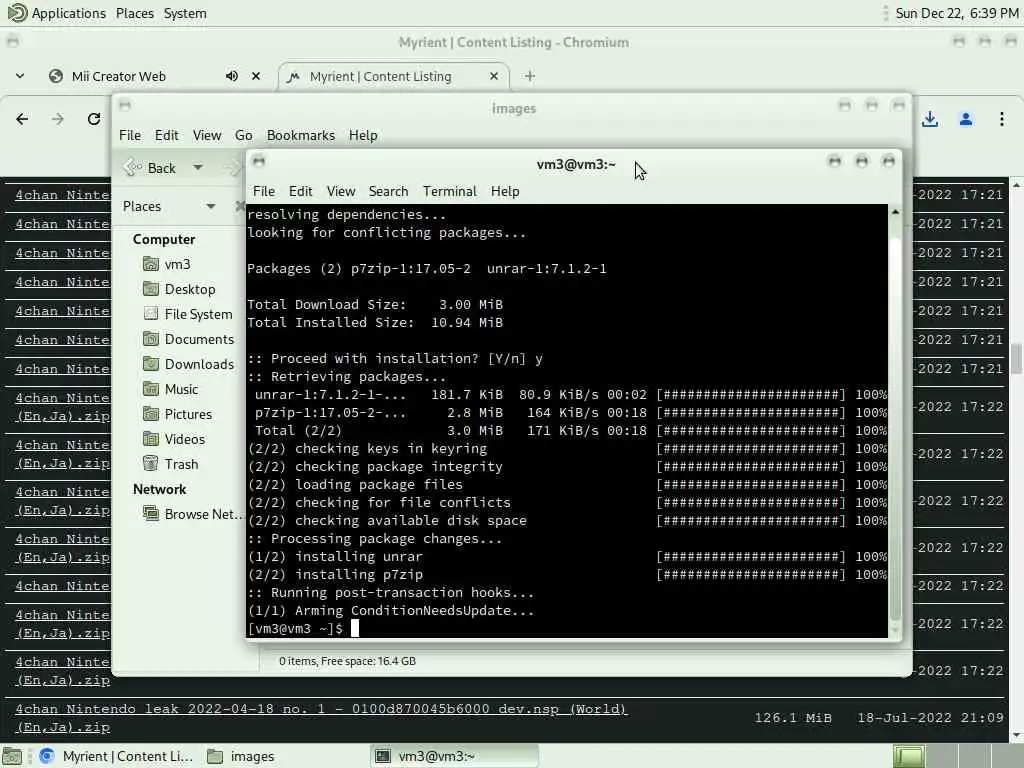Open Downloads folder in sidebar

[188, 364]
